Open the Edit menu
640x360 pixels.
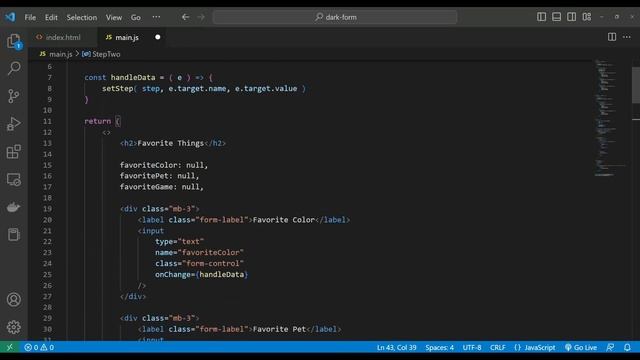pyautogui.click(x=51, y=17)
